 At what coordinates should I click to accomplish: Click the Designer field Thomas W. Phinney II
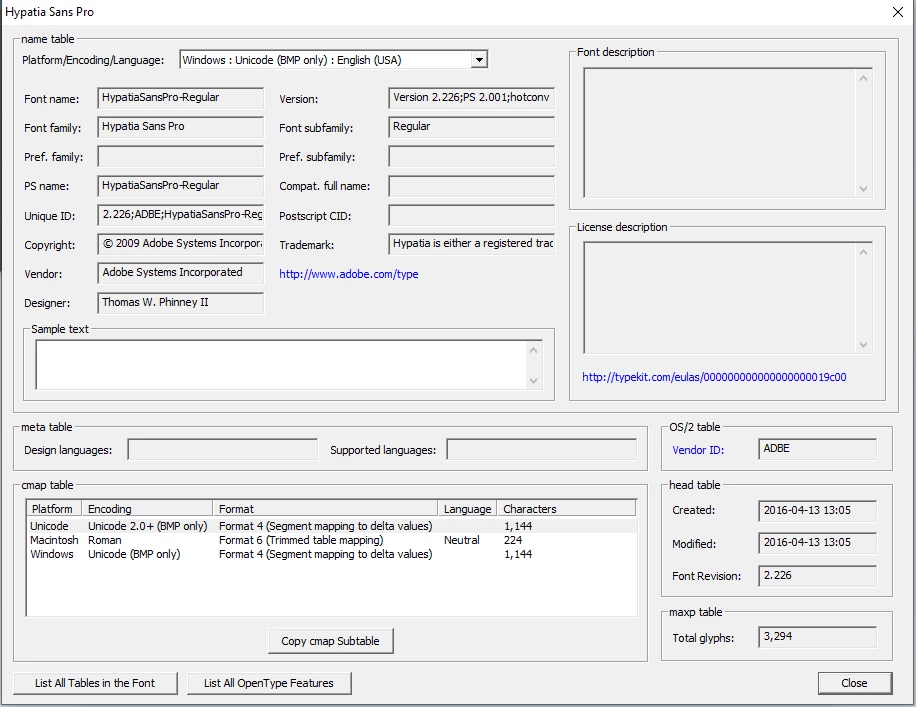pyautogui.click(x=181, y=303)
